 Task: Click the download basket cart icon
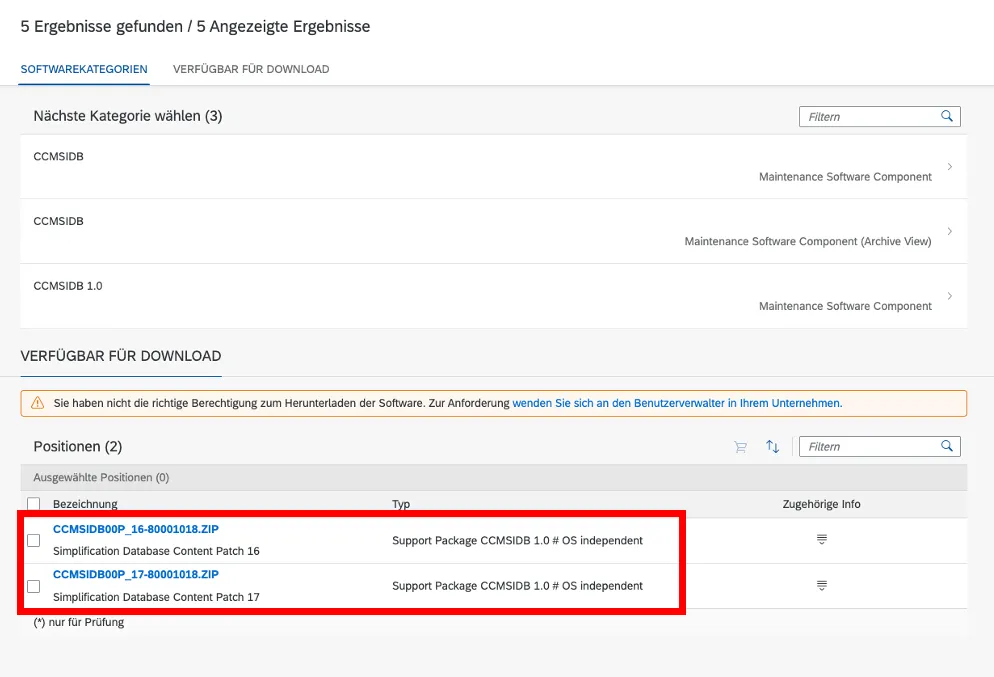pos(740,447)
